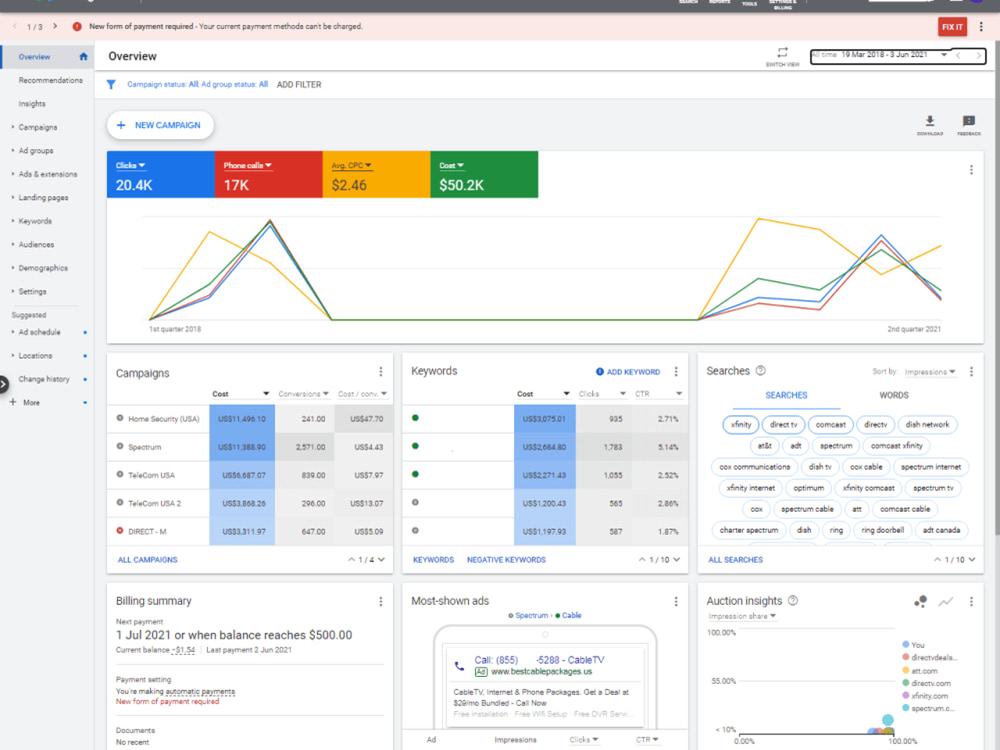The height and width of the screenshot is (750, 1000).
Task: Switch to the WORDS tab
Action: (893, 395)
